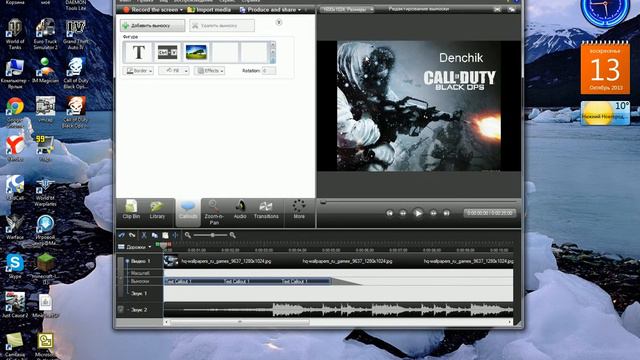Viewport: 640px width, 360px height.
Task: Open the Effects dropdown
Action: (x=209, y=71)
